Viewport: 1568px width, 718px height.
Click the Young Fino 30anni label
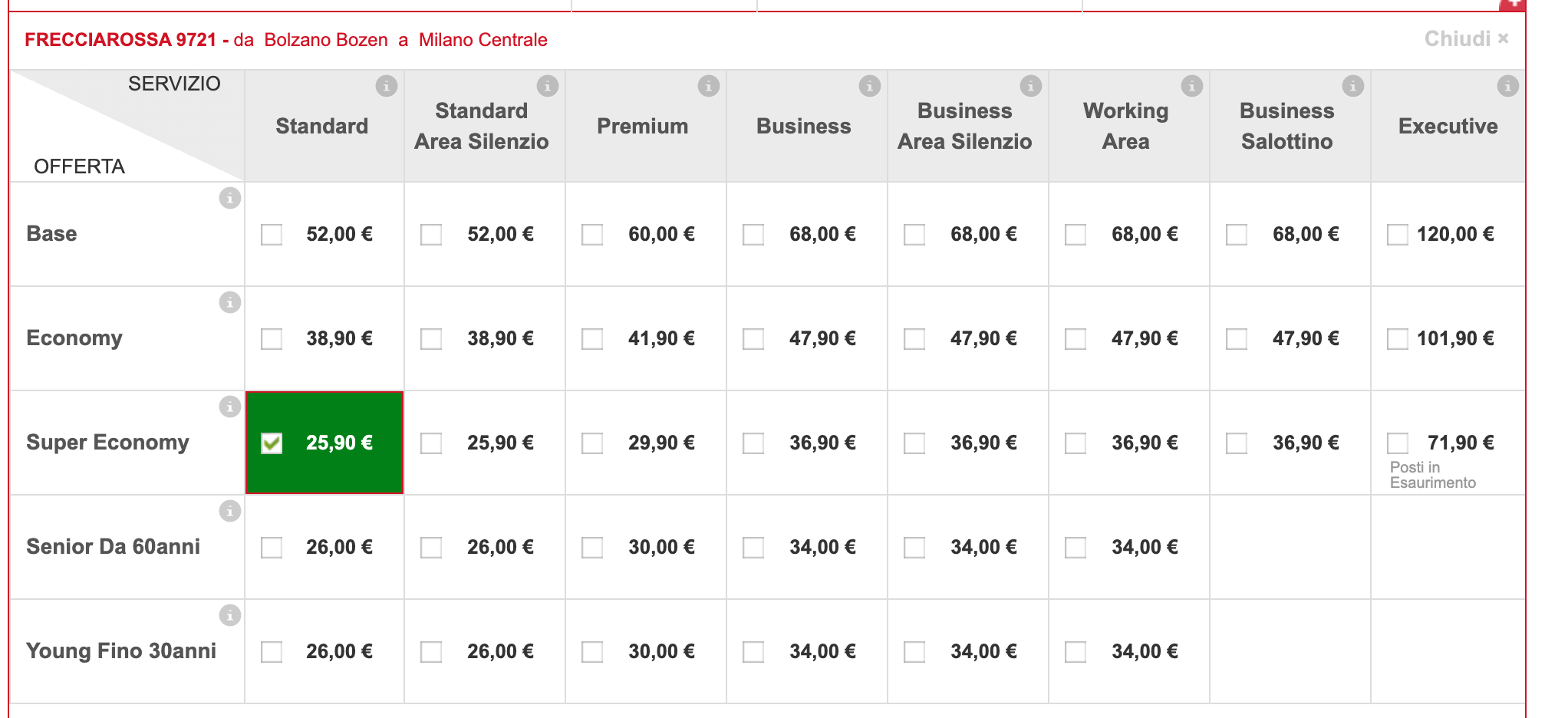pos(121,650)
